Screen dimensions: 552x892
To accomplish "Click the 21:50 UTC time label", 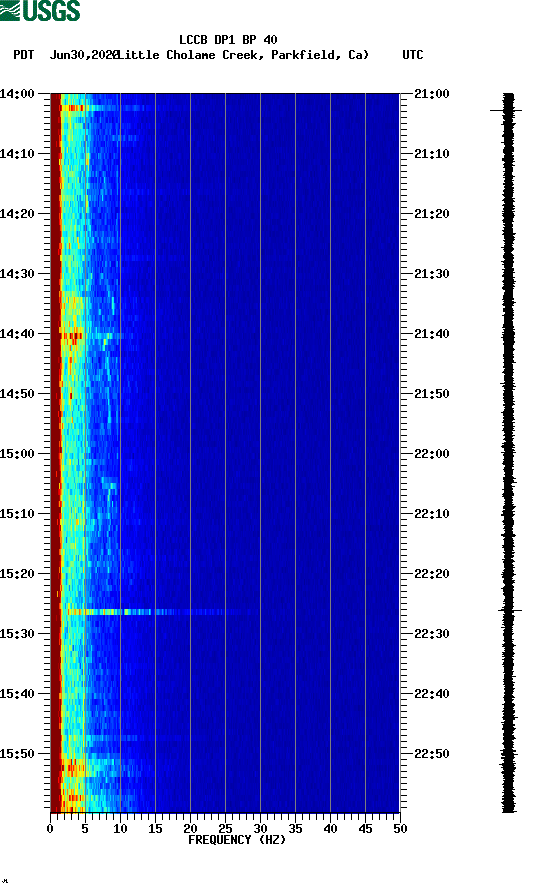I will tap(432, 394).
